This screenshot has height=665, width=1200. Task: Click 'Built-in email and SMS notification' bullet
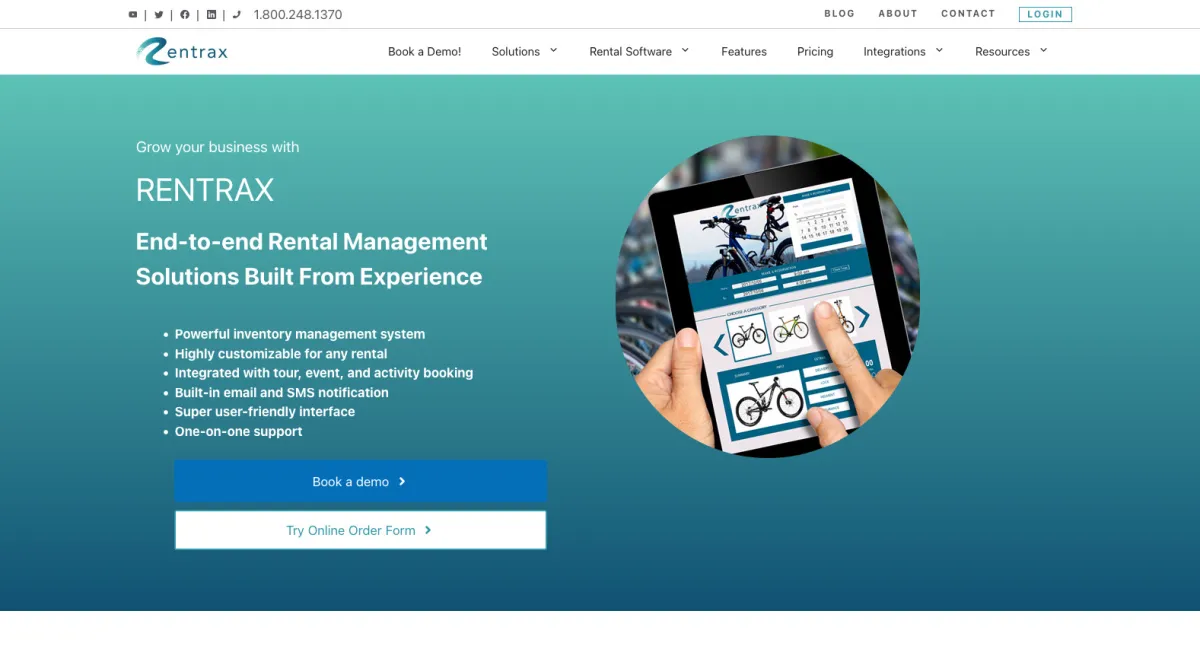[282, 392]
